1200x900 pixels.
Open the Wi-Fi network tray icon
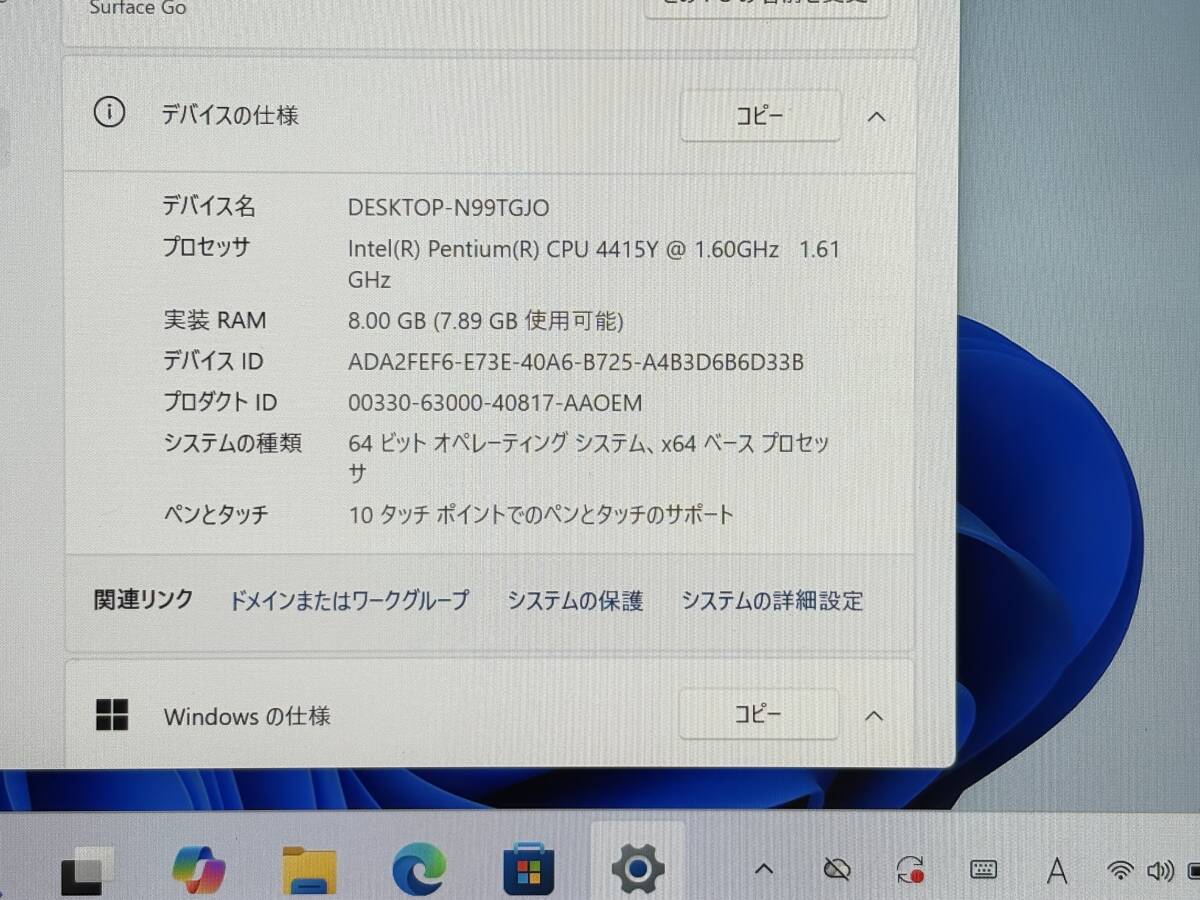1122,871
